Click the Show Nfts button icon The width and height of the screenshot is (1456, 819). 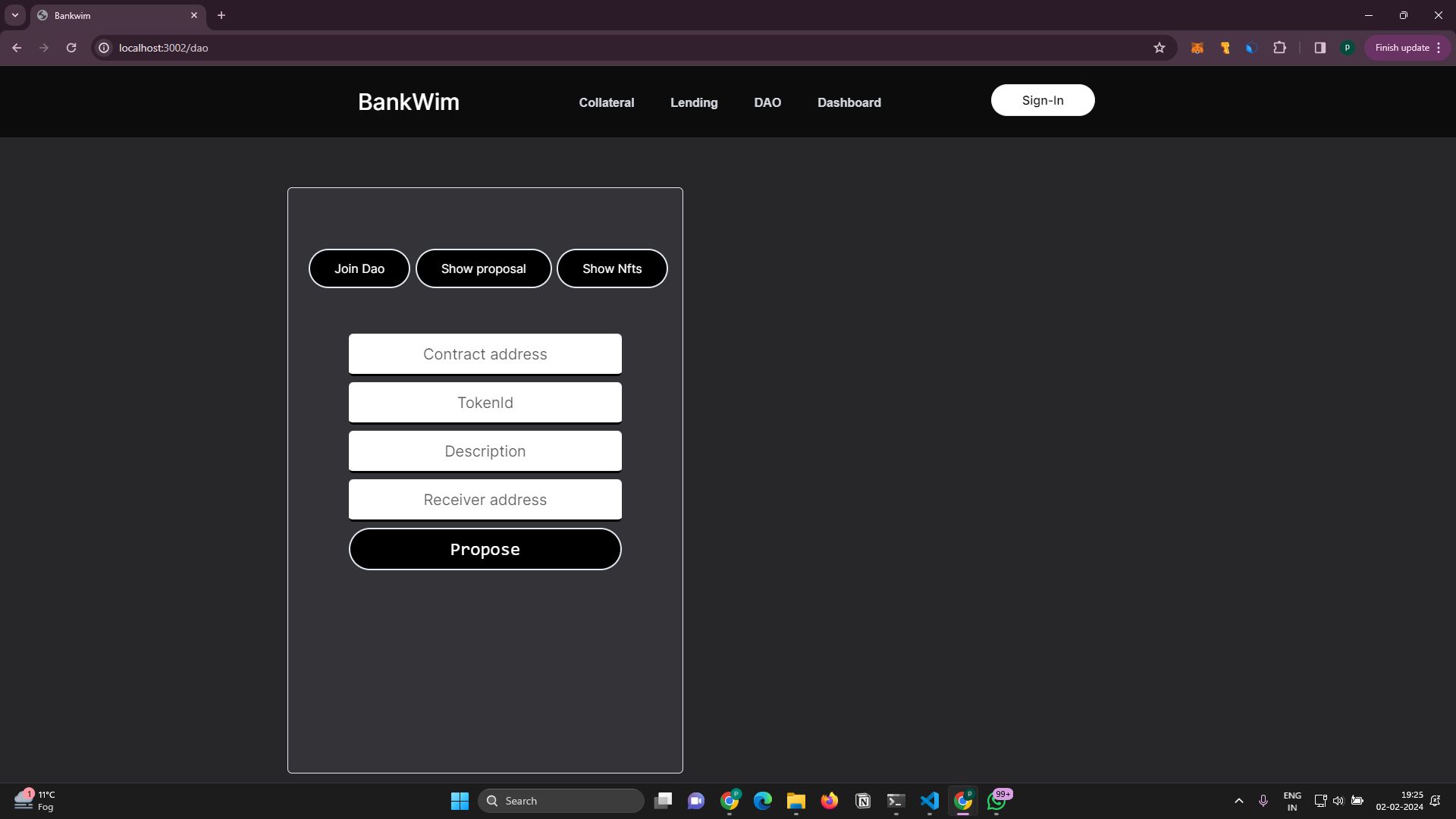point(612,268)
